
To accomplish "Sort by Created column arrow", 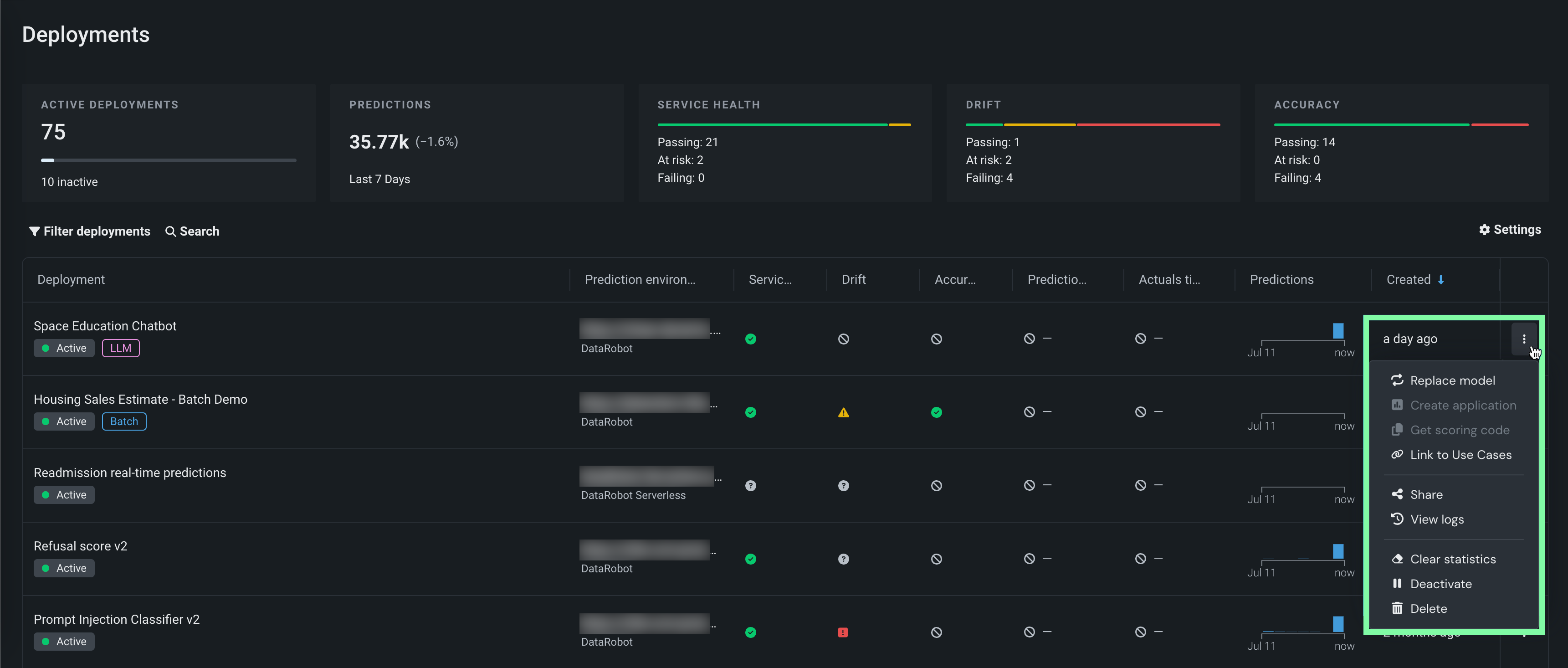I will 1441,279.
